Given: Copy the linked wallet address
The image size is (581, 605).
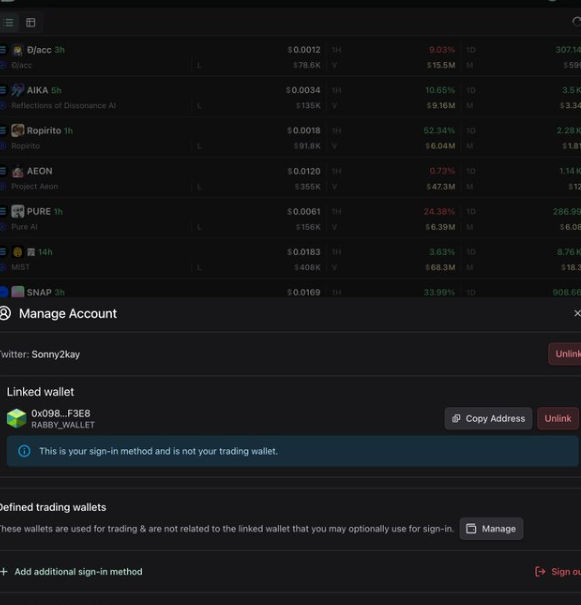Looking at the screenshot, I should 488,419.
